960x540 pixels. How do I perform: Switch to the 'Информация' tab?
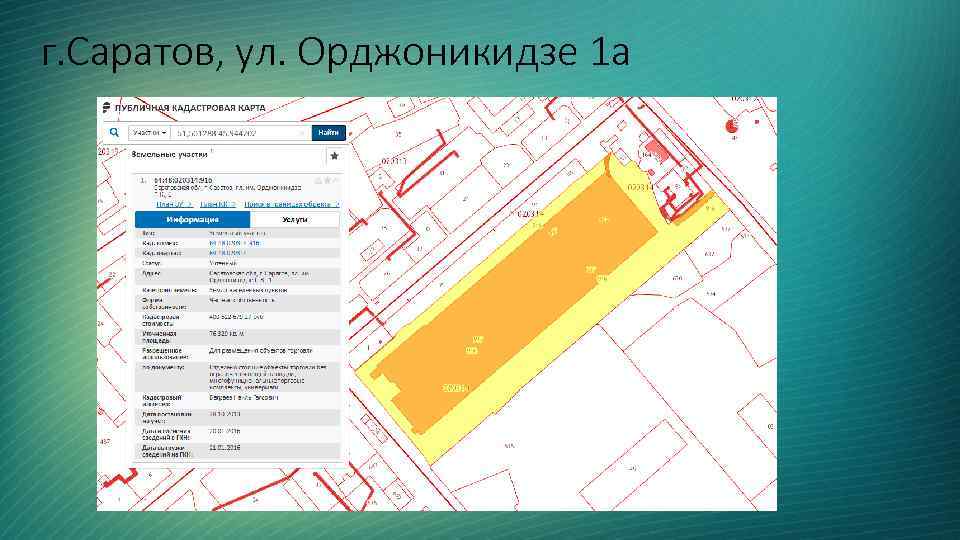tap(192, 219)
